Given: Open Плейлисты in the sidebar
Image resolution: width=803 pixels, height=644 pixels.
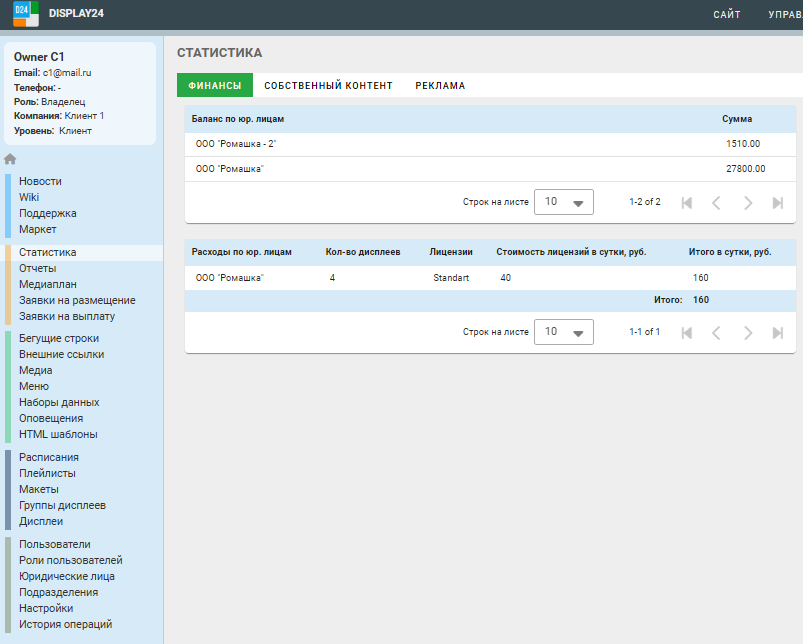Looking at the screenshot, I should click(47, 473).
